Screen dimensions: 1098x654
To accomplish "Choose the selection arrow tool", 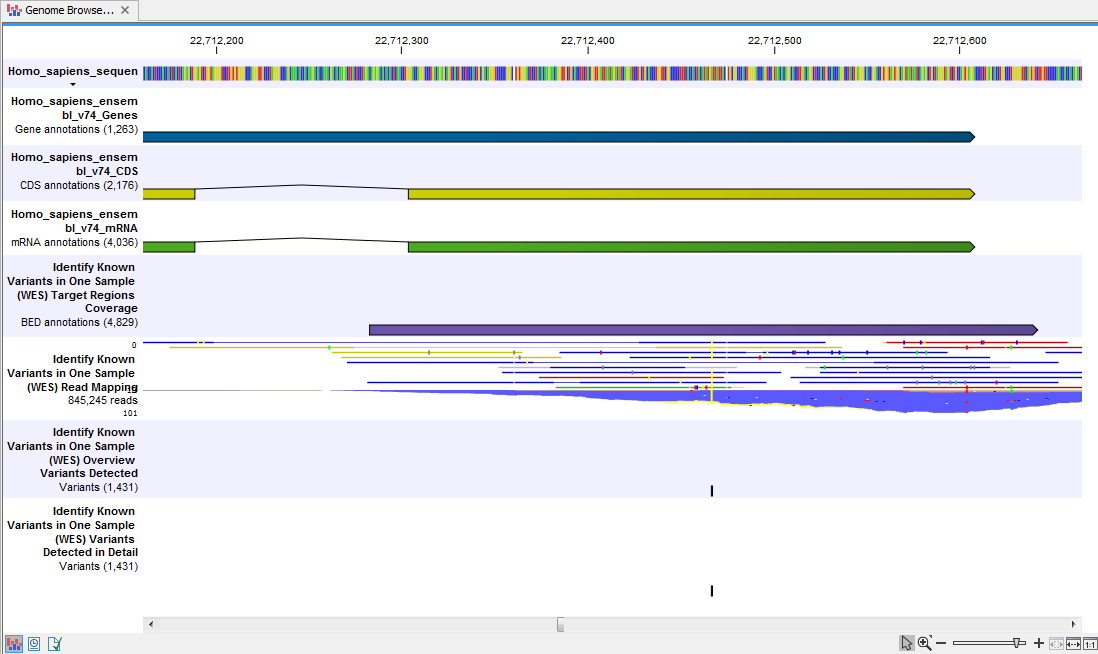I will (907, 642).
